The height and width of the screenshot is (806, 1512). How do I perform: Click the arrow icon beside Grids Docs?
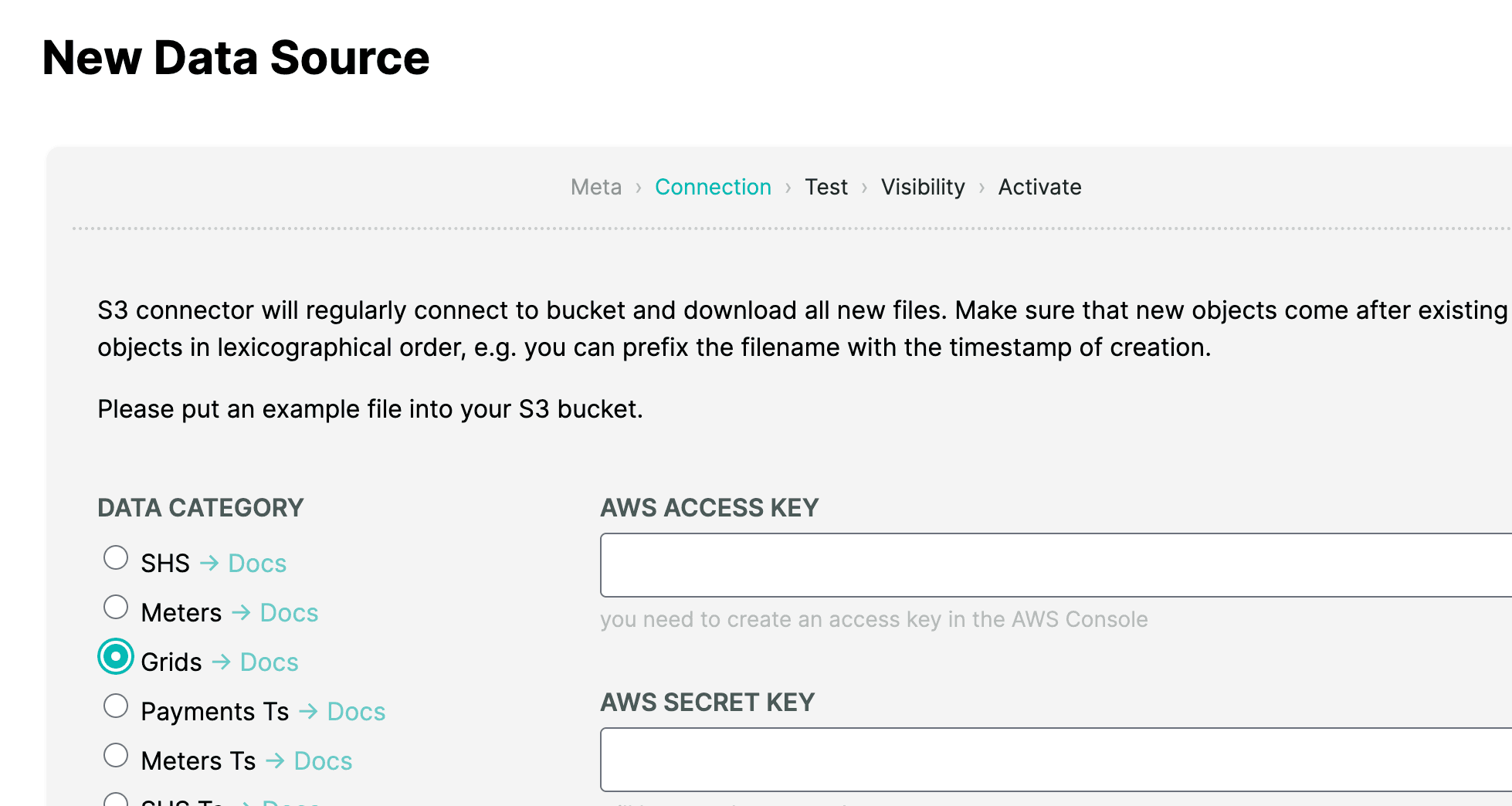[222, 661]
